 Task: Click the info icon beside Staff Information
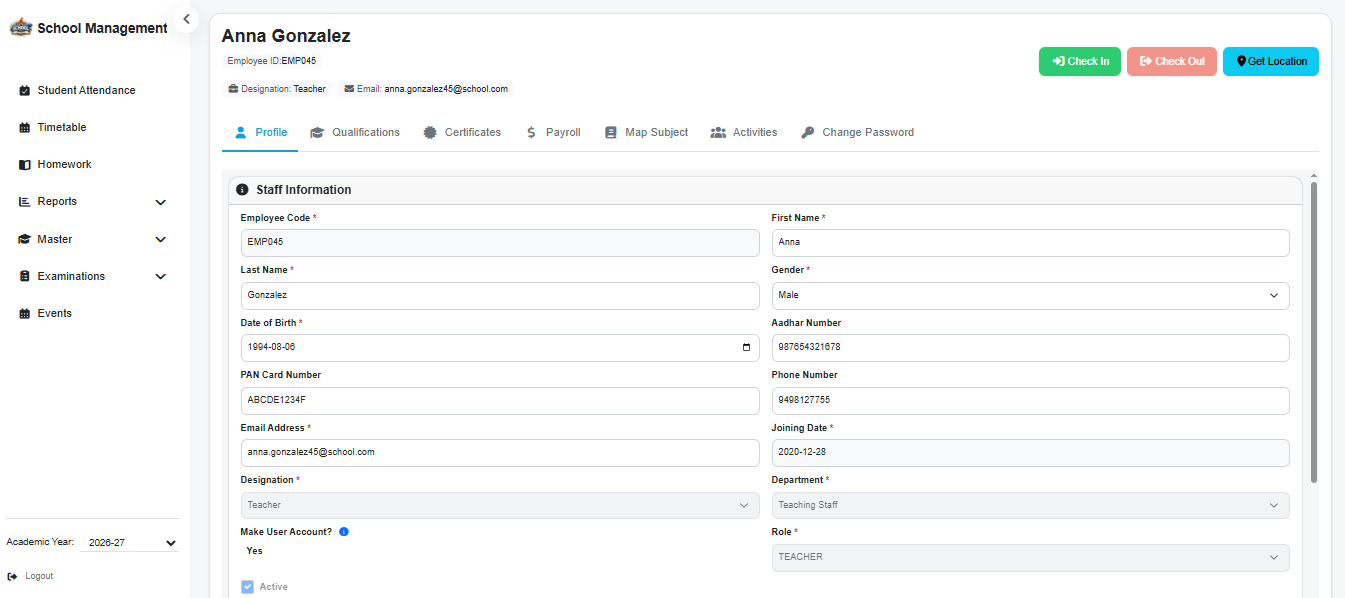tap(242, 190)
